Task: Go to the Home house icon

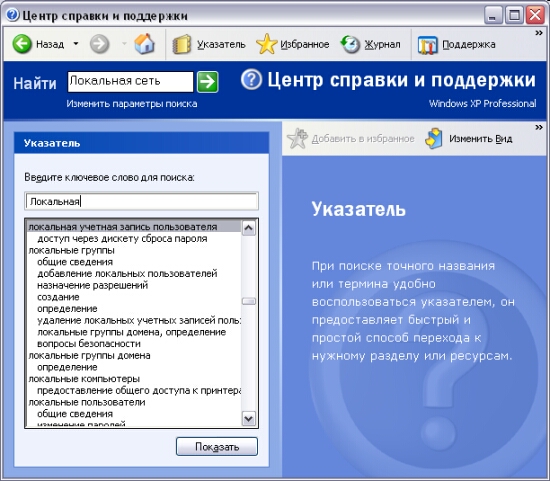Action: click(x=145, y=44)
